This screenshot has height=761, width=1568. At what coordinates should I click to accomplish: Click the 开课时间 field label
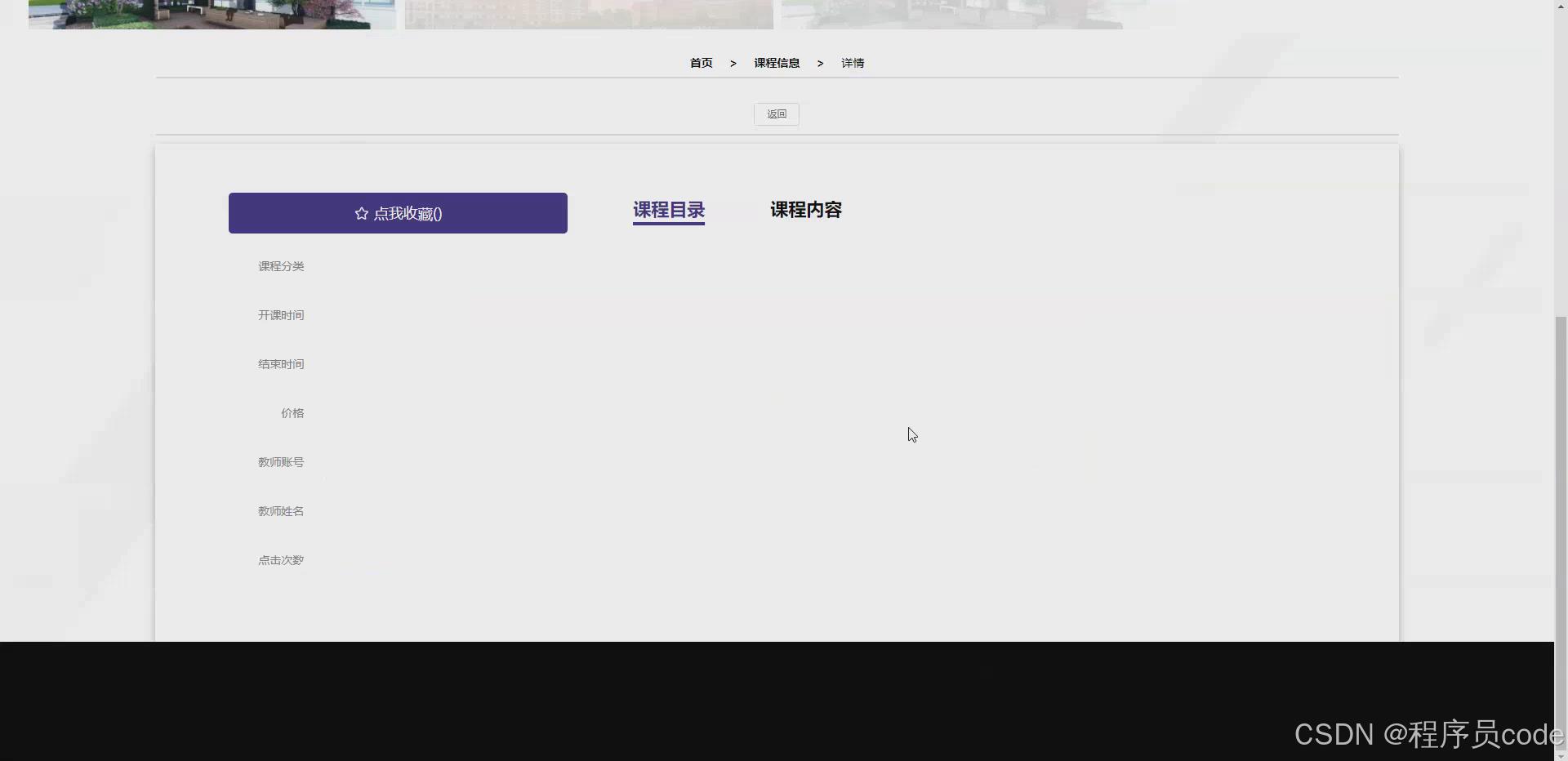[x=280, y=314]
